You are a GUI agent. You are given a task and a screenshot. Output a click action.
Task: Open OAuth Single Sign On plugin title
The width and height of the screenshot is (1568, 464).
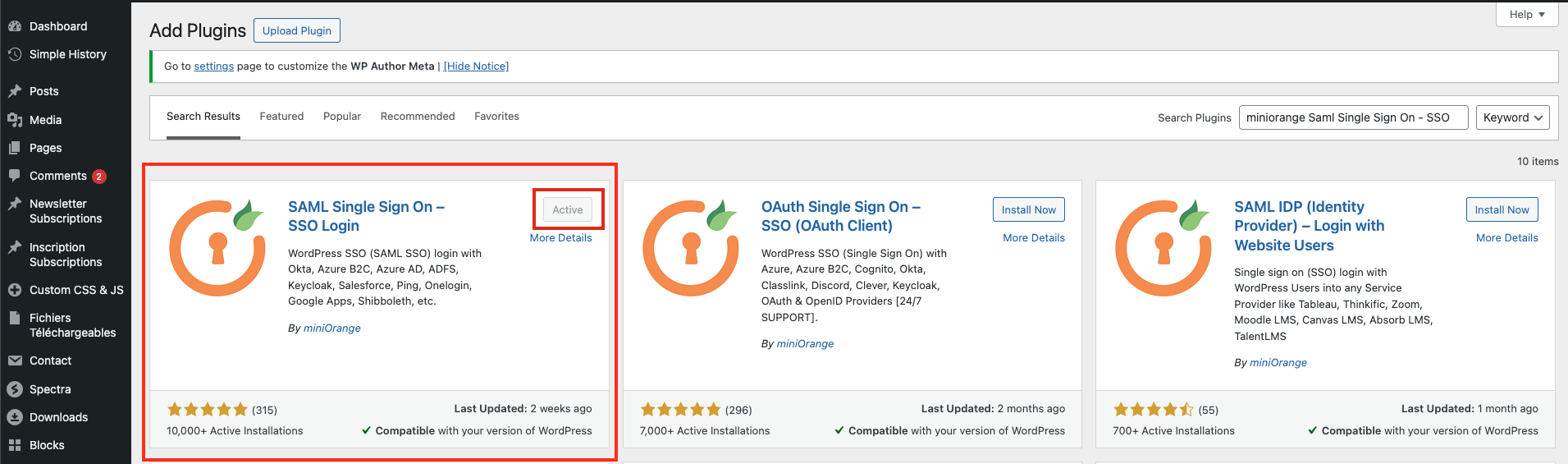[840, 216]
